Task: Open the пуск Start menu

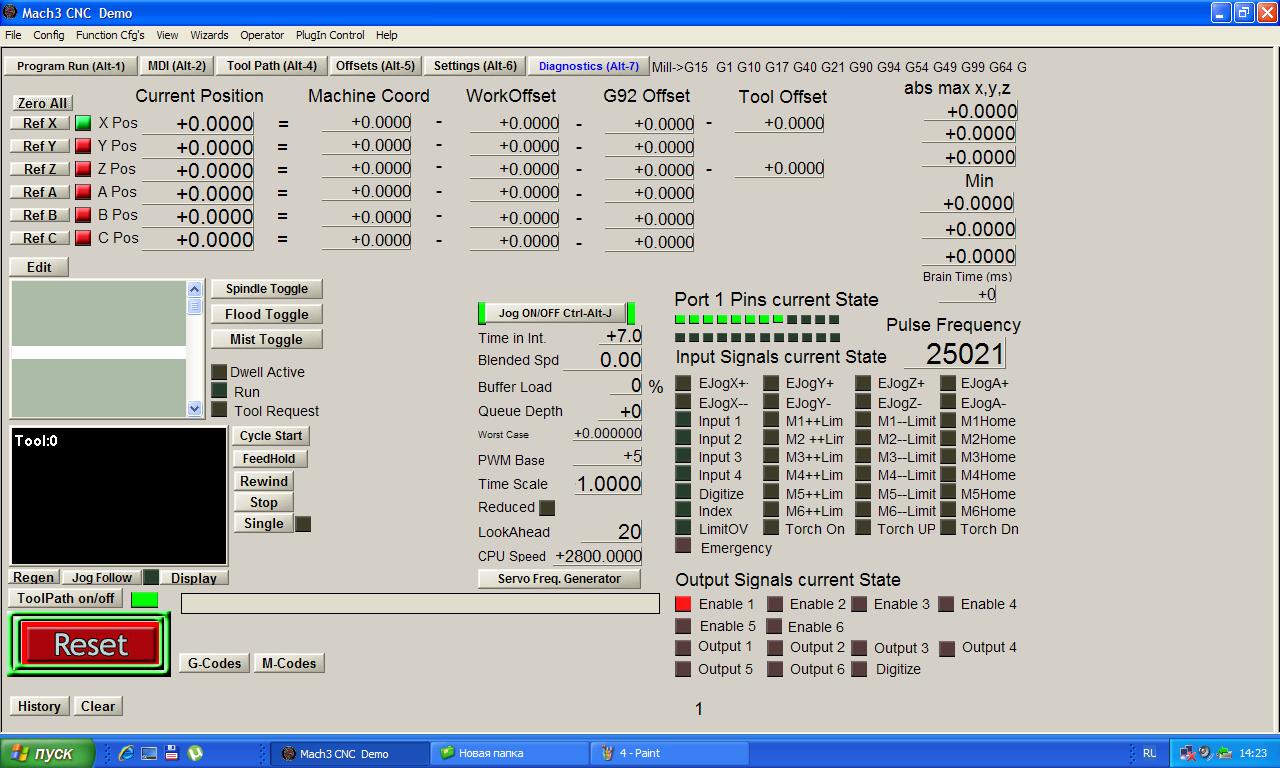Action: point(48,753)
